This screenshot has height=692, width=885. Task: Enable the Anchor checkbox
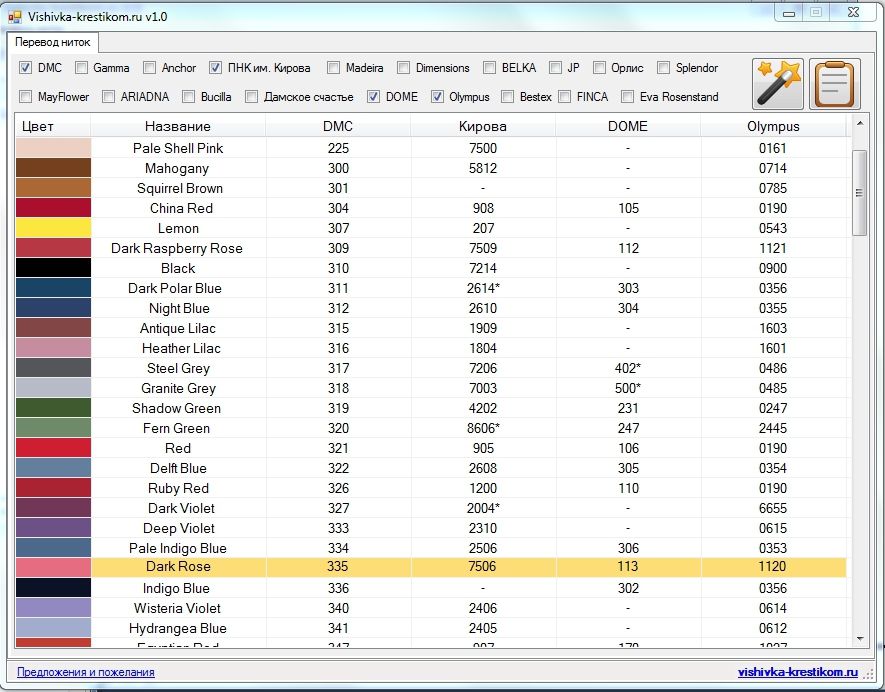149,68
